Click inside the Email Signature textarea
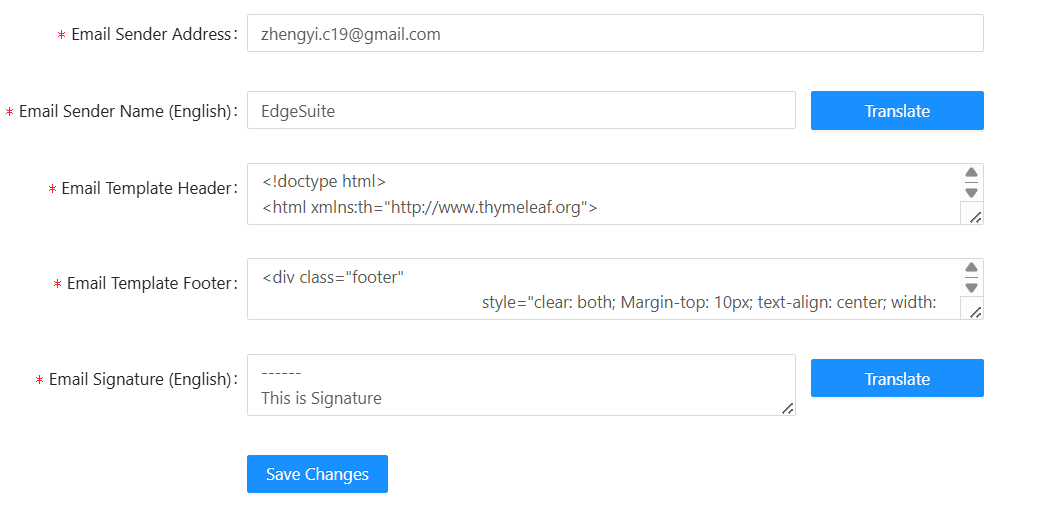The width and height of the screenshot is (1038, 517). 520,385
